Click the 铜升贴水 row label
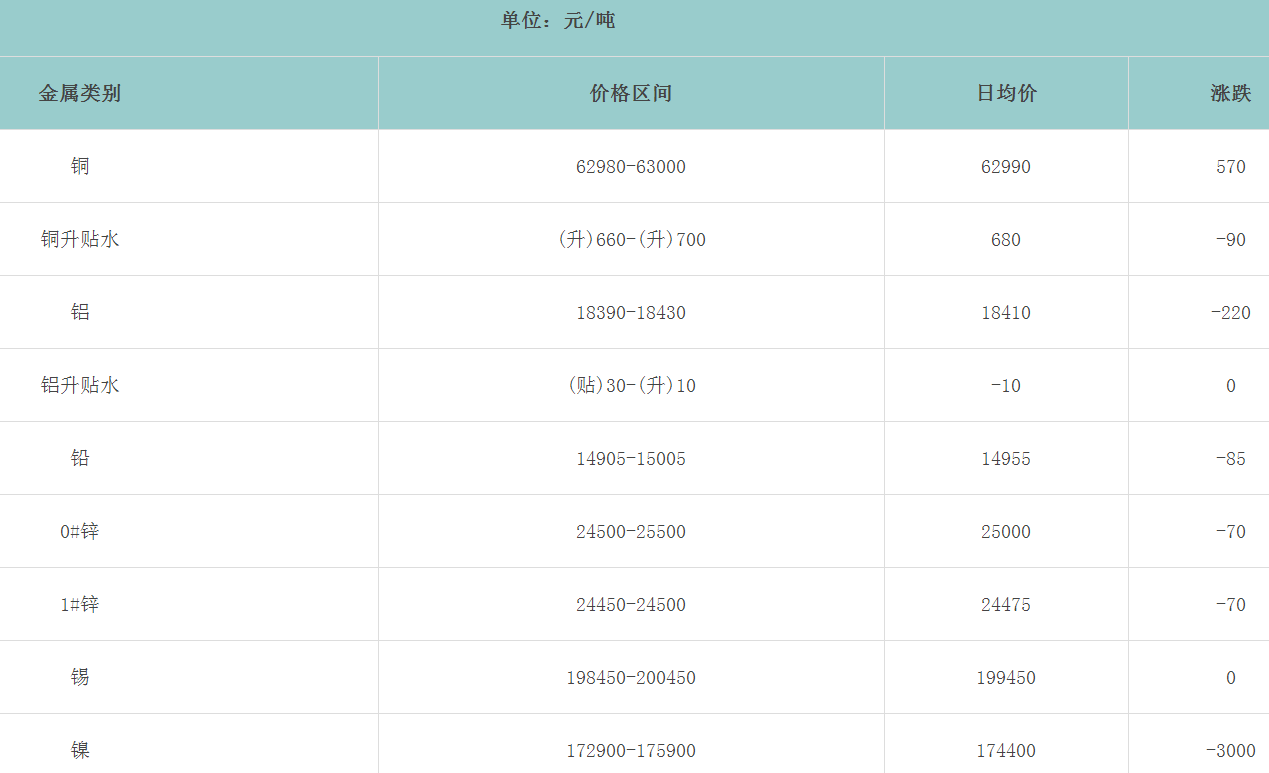This screenshot has width=1269, height=773. click(80, 240)
